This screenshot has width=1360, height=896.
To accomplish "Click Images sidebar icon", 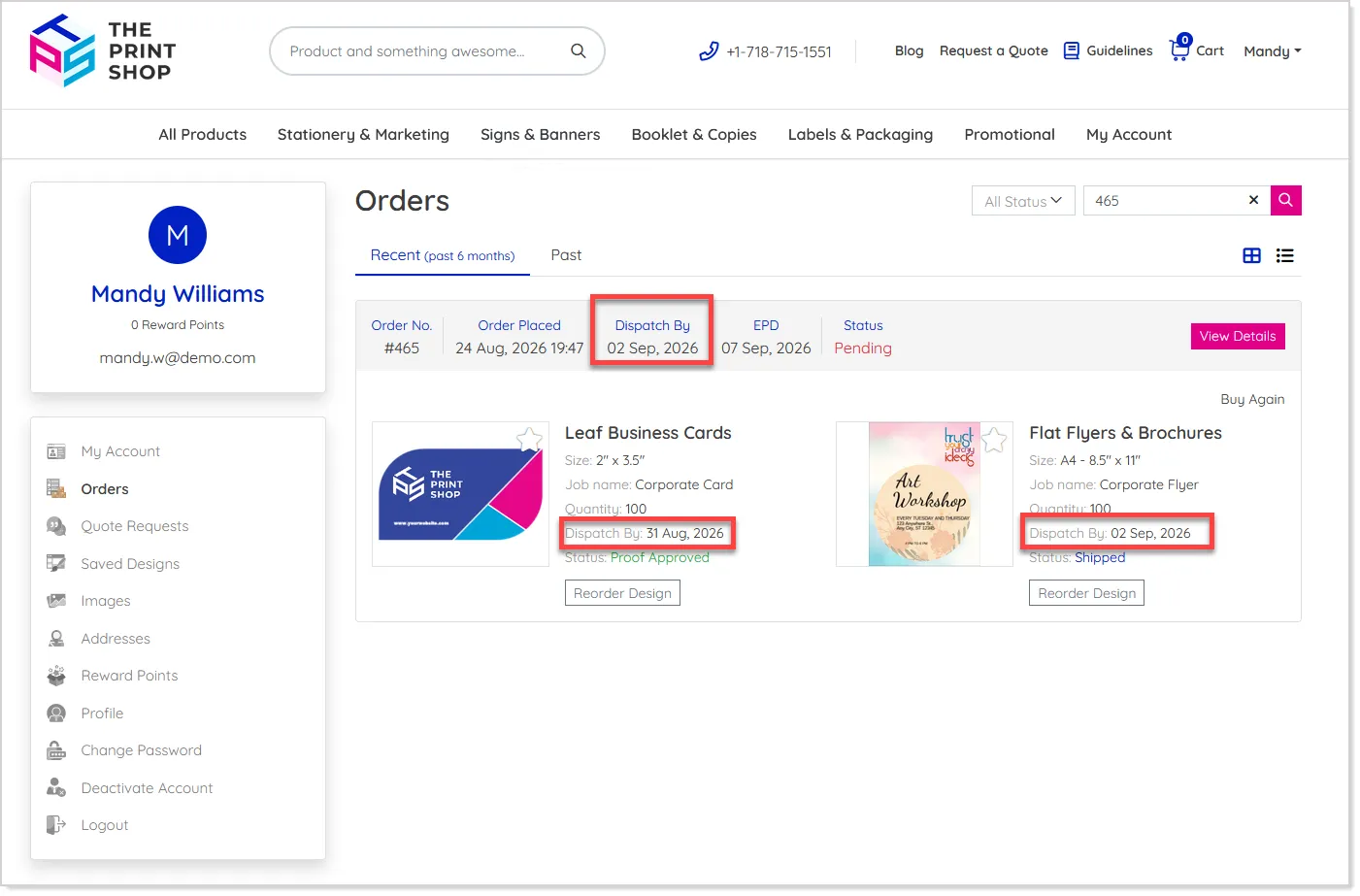I will coord(56,601).
